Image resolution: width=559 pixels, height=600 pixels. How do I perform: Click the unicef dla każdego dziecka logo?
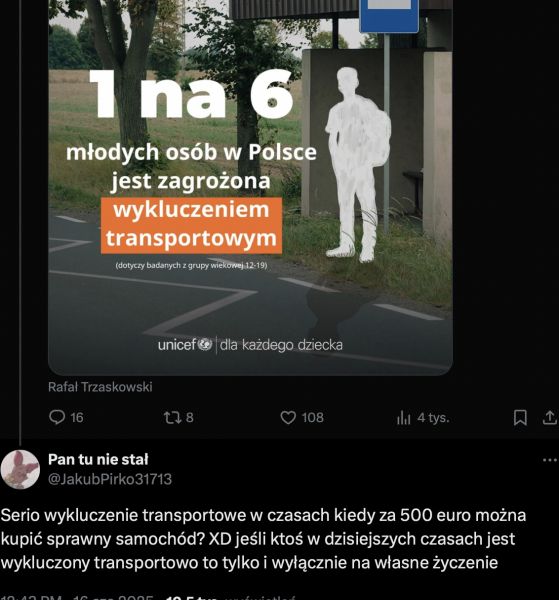(x=250, y=345)
